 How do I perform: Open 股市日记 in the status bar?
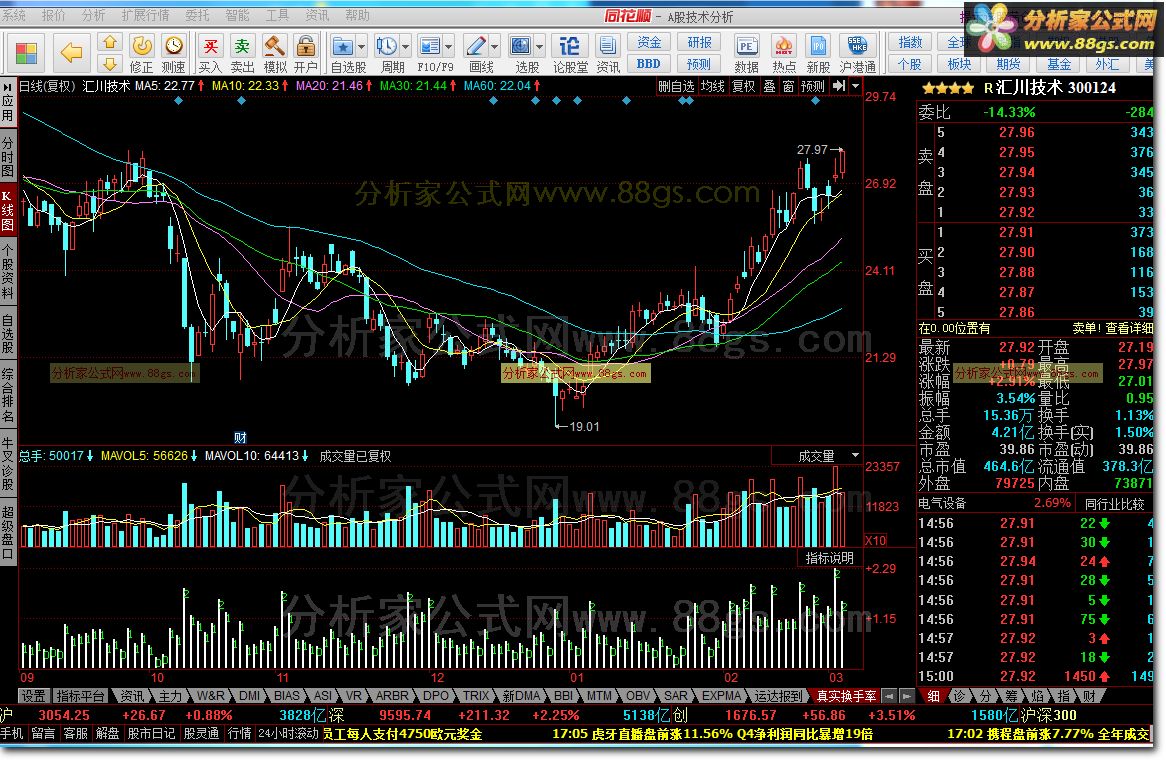(x=151, y=733)
